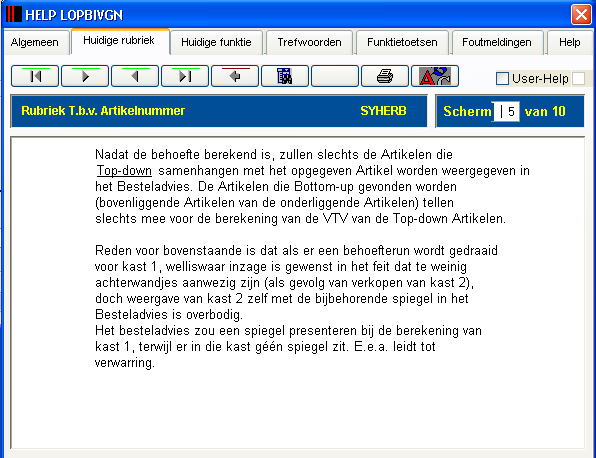Open the Help tab
The height and width of the screenshot is (458, 596).
(569, 42)
